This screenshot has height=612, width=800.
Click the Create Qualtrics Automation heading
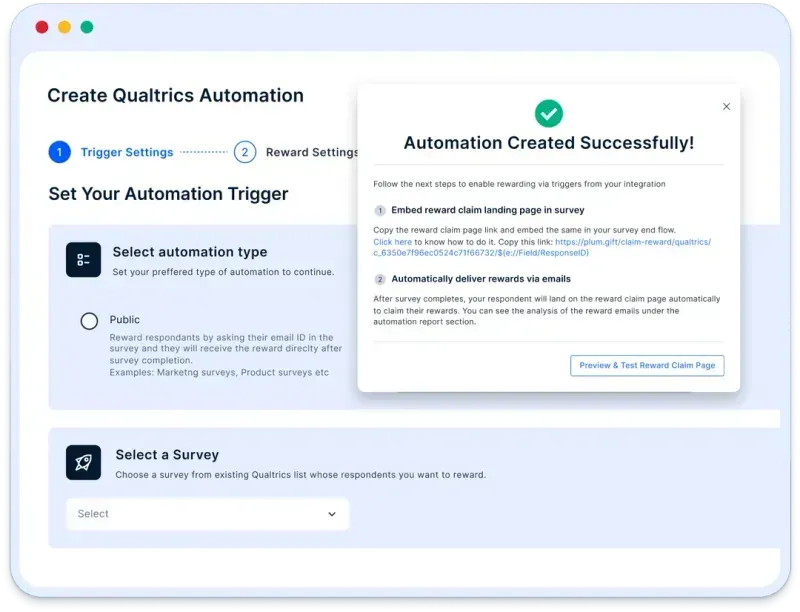pyautogui.click(x=176, y=95)
